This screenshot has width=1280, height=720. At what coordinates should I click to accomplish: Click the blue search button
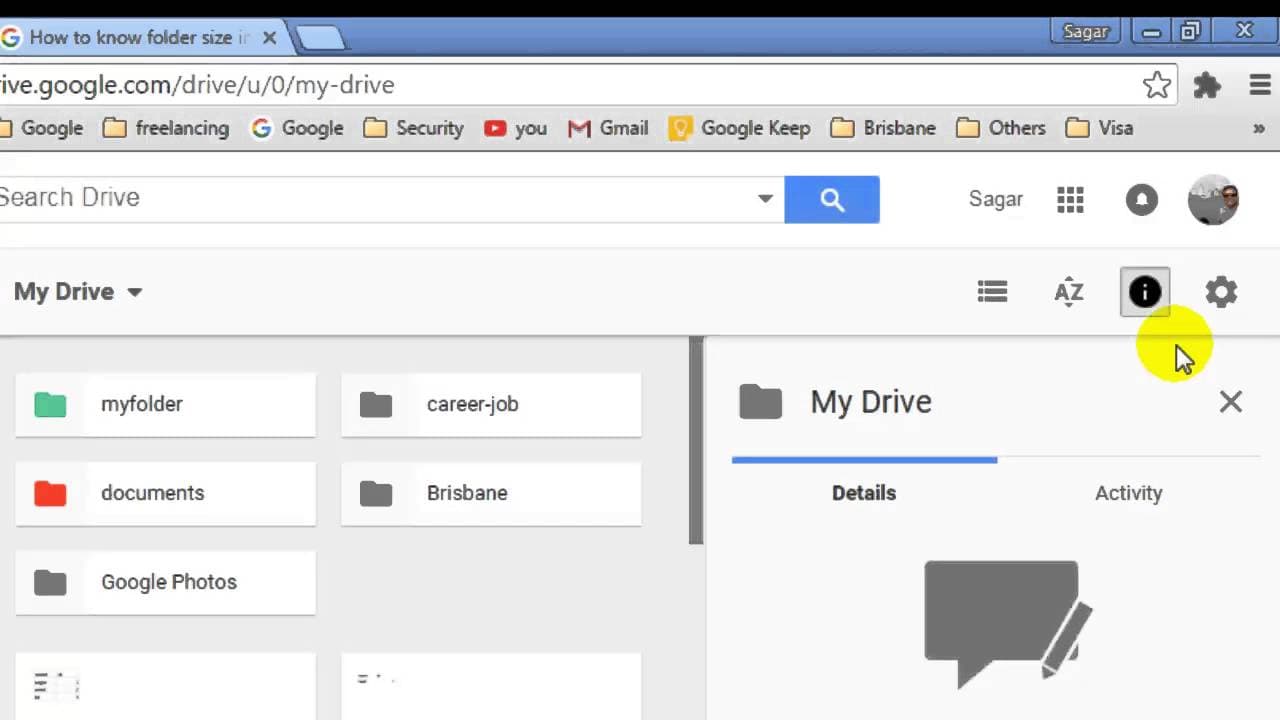(832, 199)
